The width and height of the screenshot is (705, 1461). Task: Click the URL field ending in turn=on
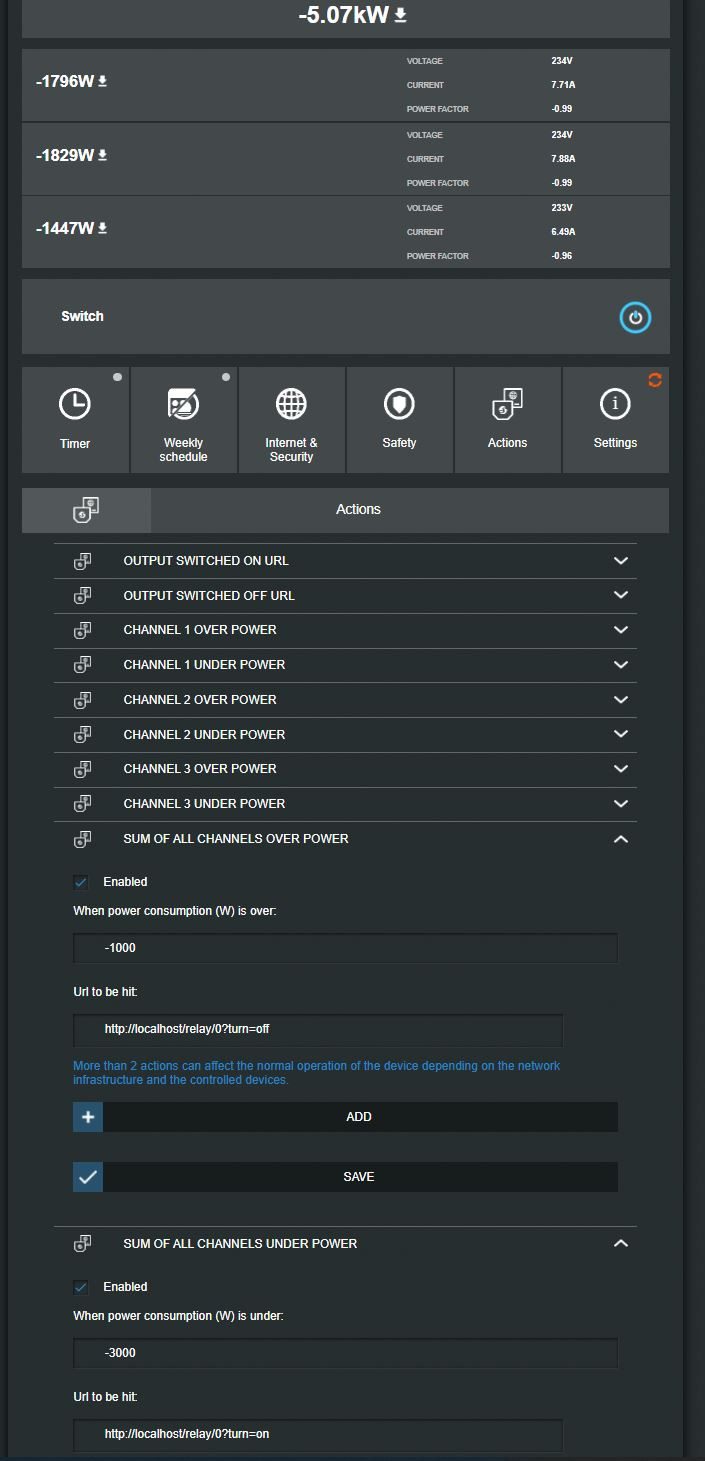pos(318,1434)
